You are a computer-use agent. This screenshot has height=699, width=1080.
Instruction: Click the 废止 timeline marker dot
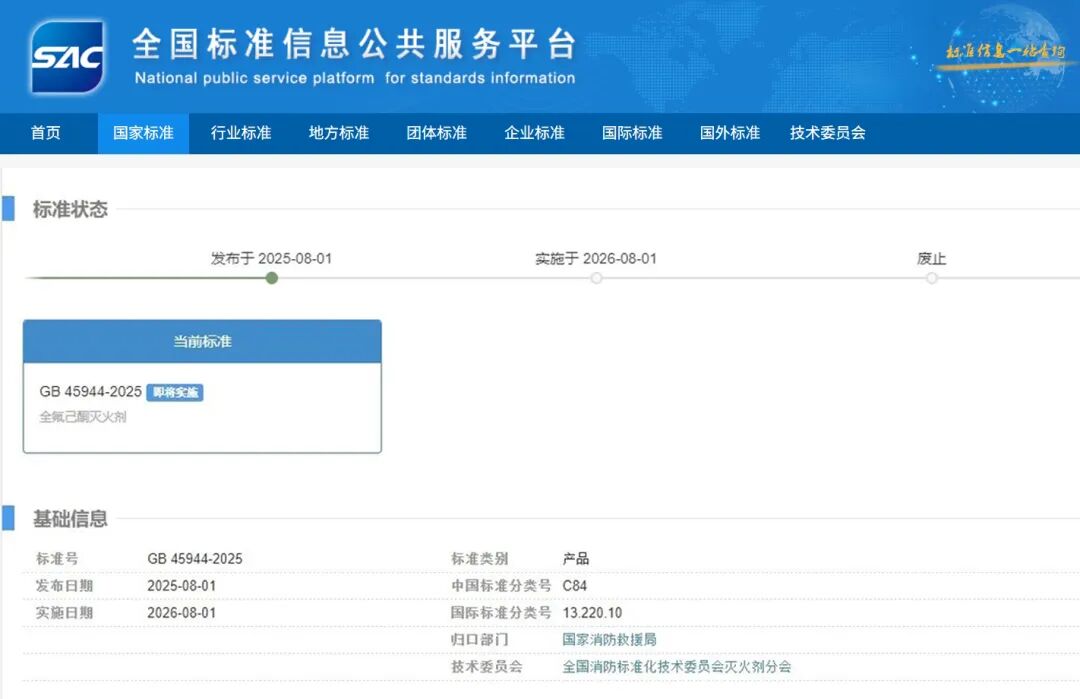(932, 278)
